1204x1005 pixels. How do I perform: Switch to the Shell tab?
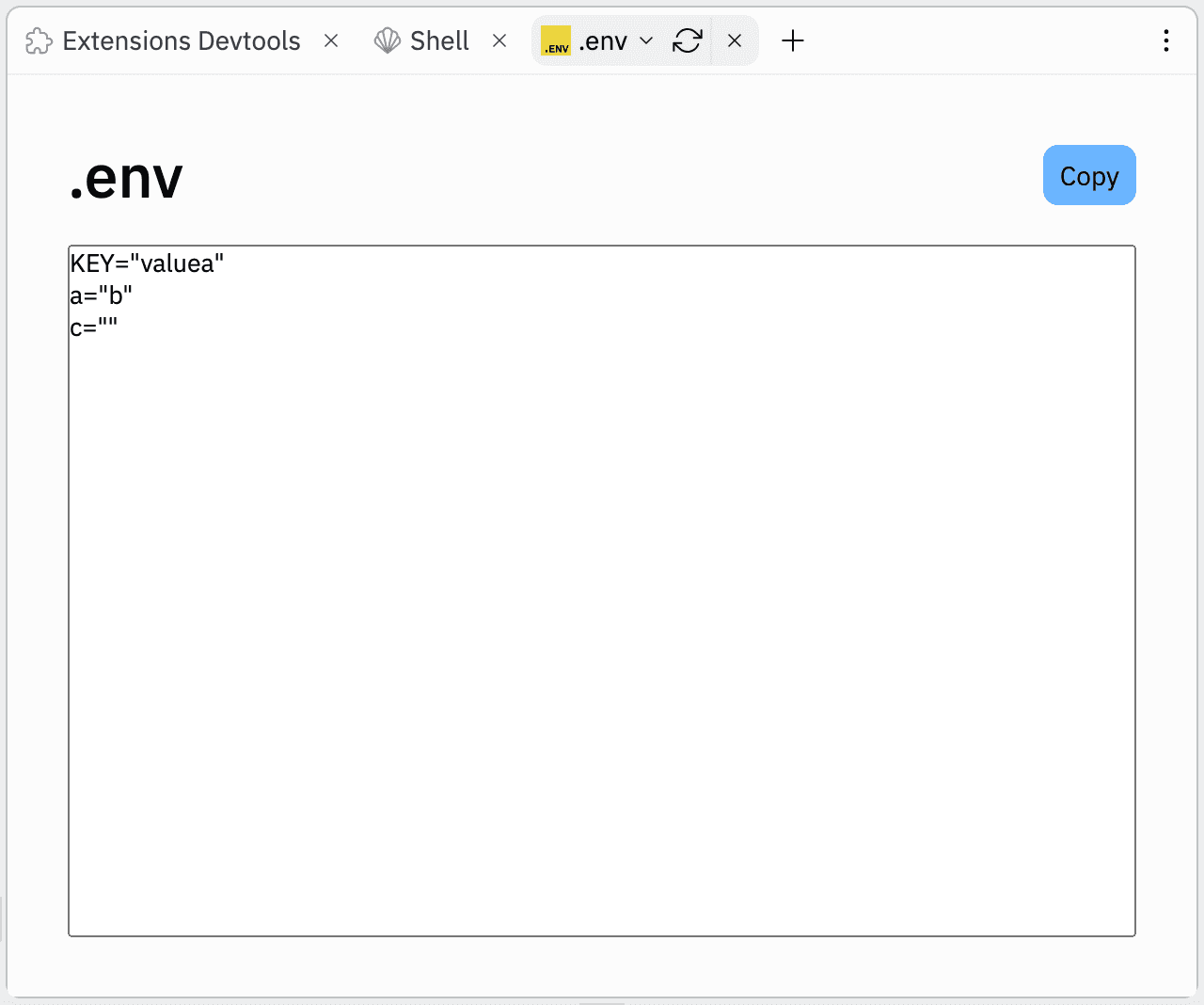[x=439, y=41]
